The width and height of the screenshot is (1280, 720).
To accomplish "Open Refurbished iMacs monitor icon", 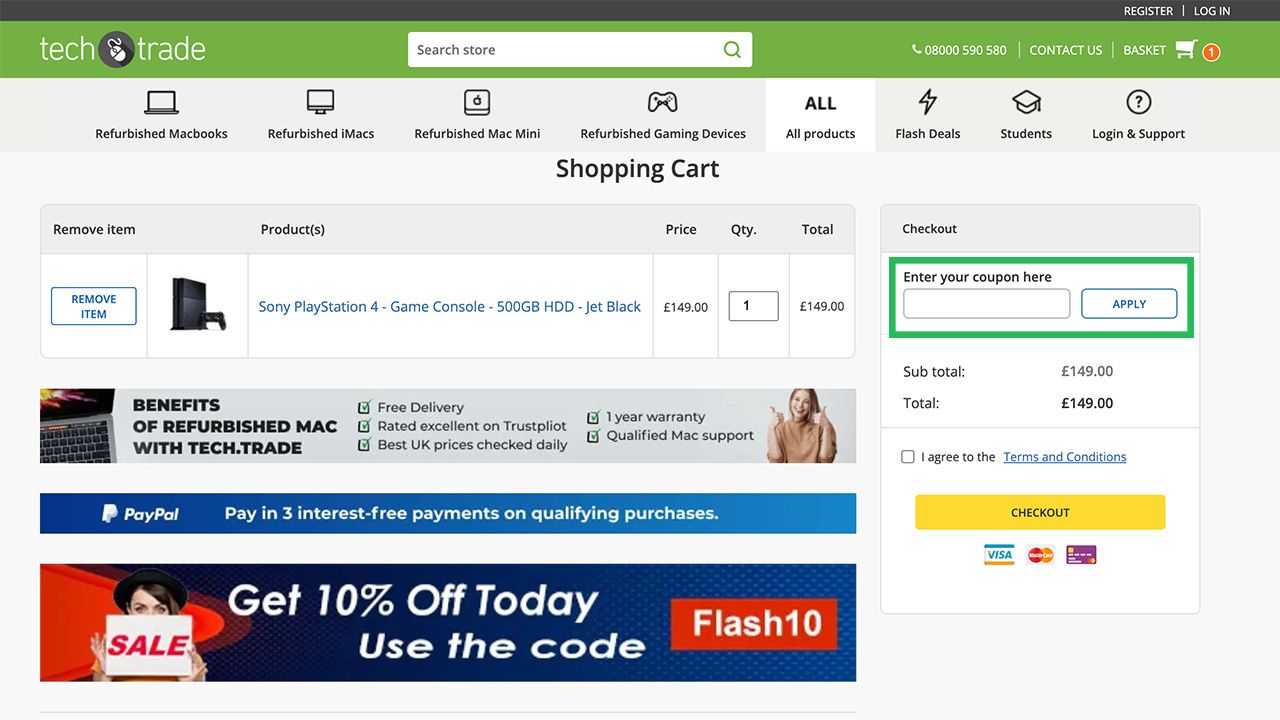I will click(320, 102).
